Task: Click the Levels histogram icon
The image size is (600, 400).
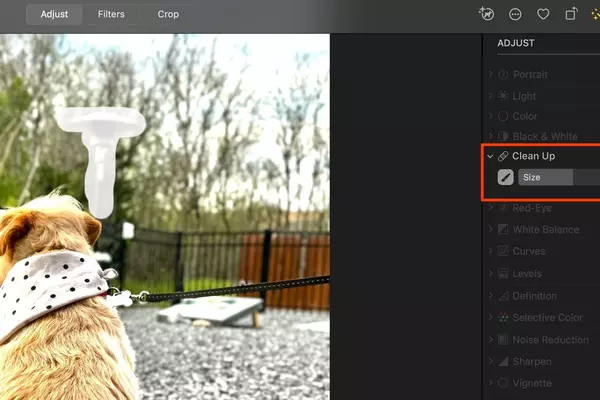Action: [x=503, y=273]
